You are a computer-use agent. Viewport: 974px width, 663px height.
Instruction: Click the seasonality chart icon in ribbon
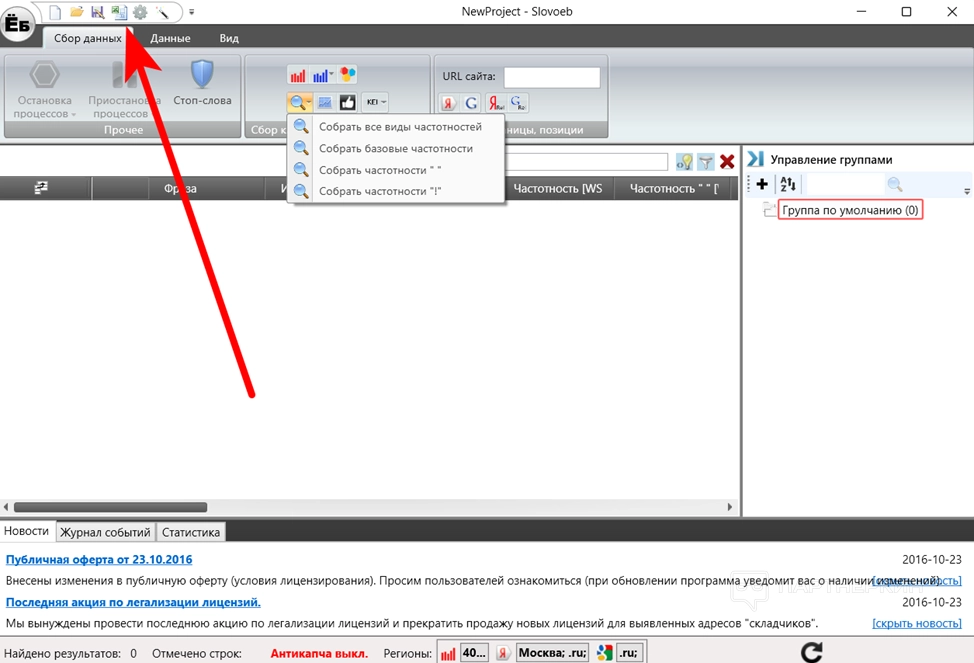[x=324, y=102]
